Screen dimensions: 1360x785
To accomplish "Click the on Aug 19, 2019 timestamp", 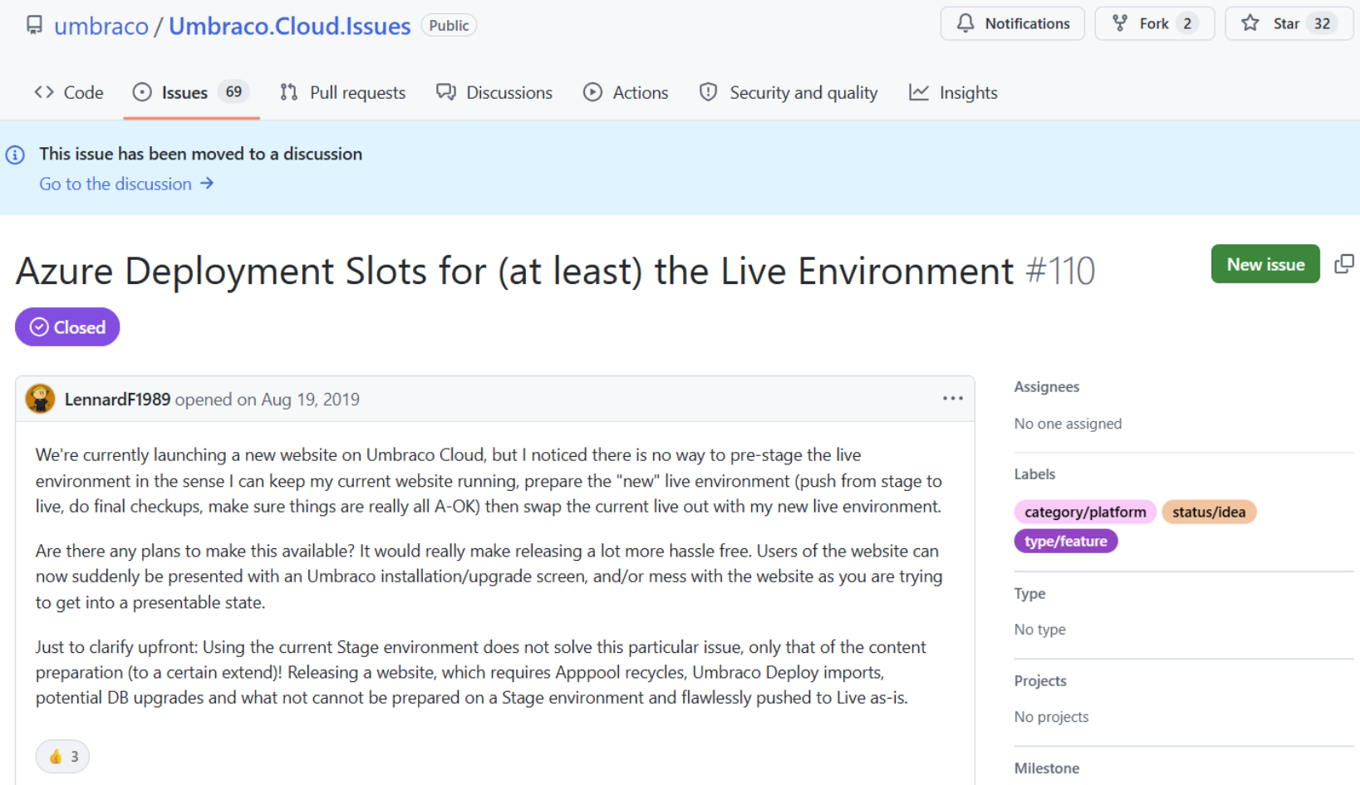I will (x=298, y=399).
